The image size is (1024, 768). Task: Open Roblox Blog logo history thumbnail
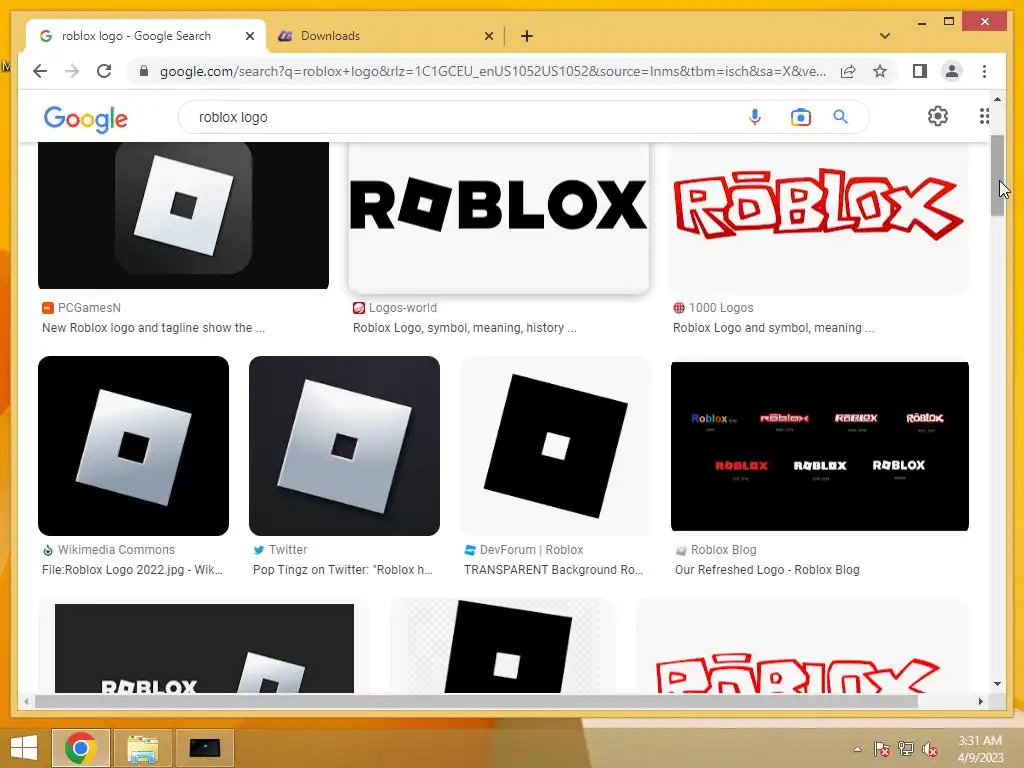(x=820, y=446)
